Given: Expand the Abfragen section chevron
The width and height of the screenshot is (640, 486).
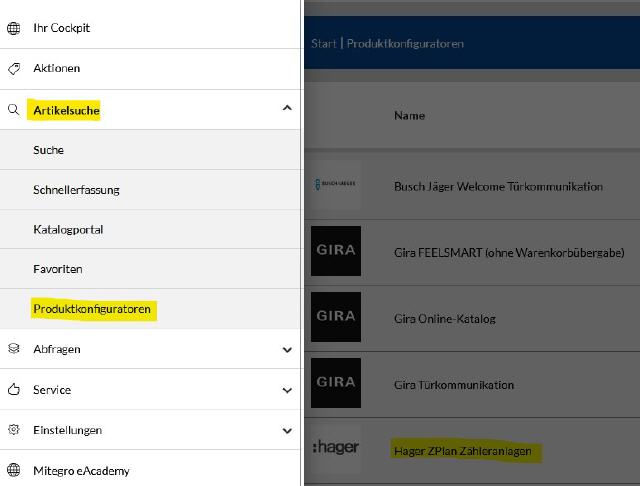Looking at the screenshot, I should click(287, 350).
